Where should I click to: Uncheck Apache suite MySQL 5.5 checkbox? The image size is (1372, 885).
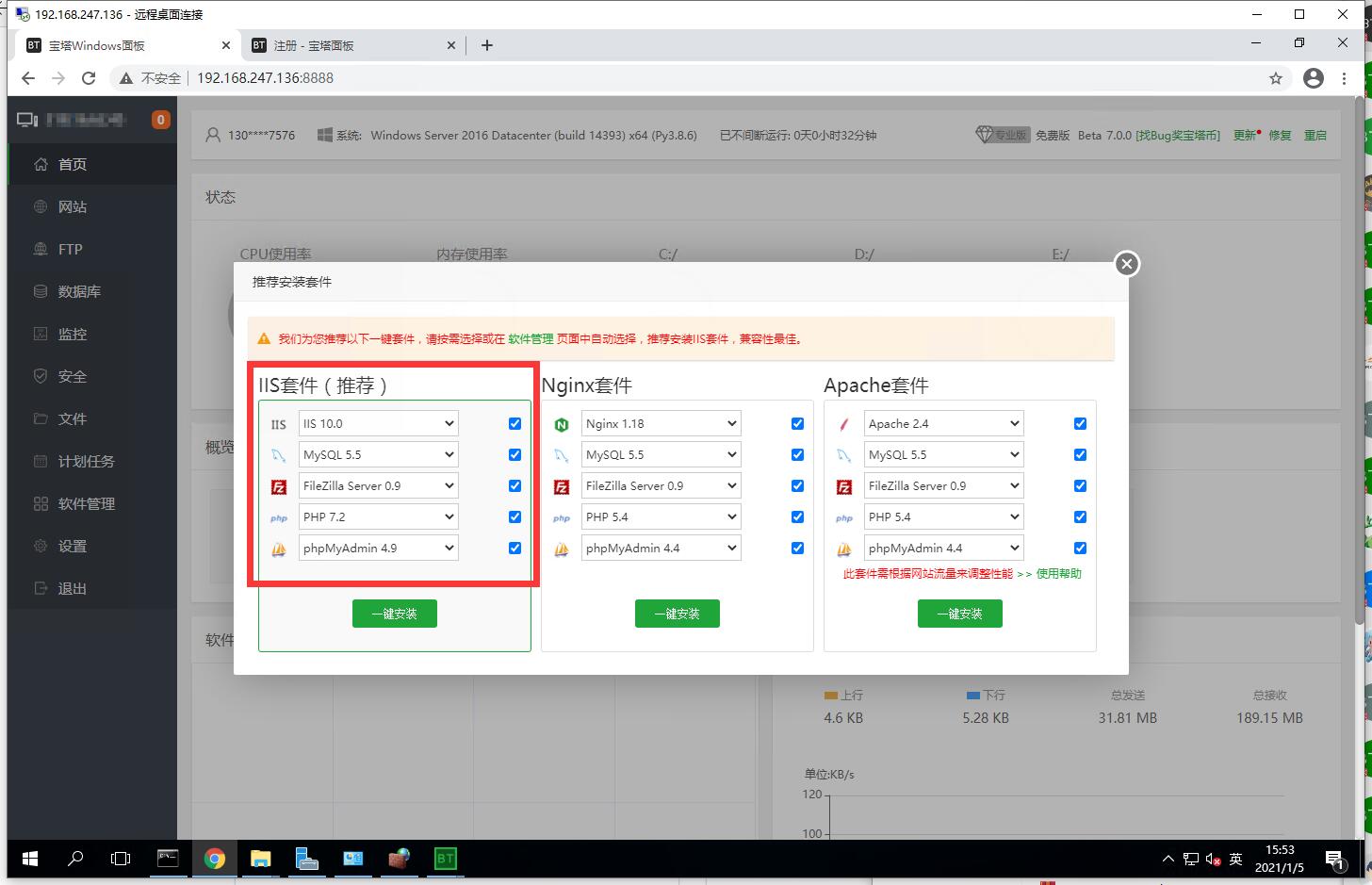tap(1080, 455)
